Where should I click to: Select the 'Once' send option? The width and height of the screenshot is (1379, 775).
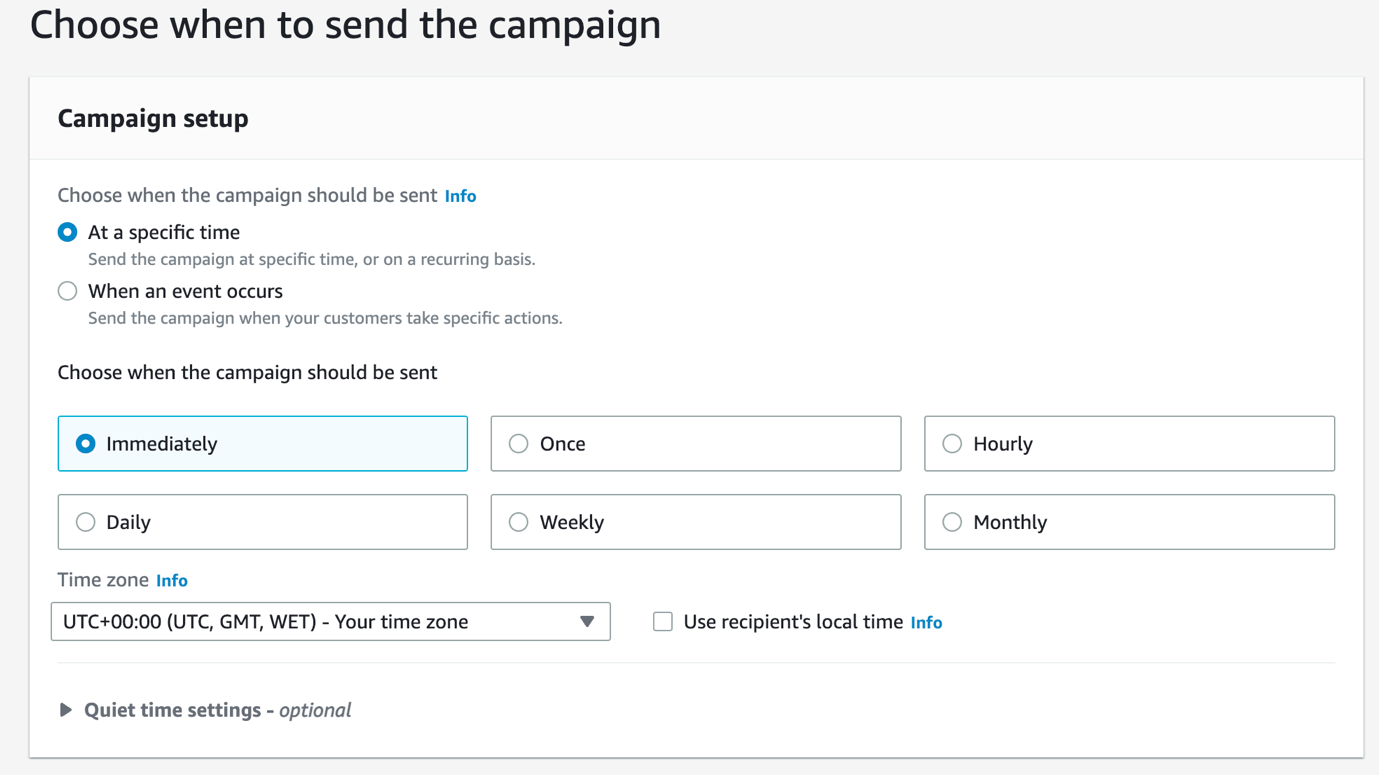tap(519, 443)
